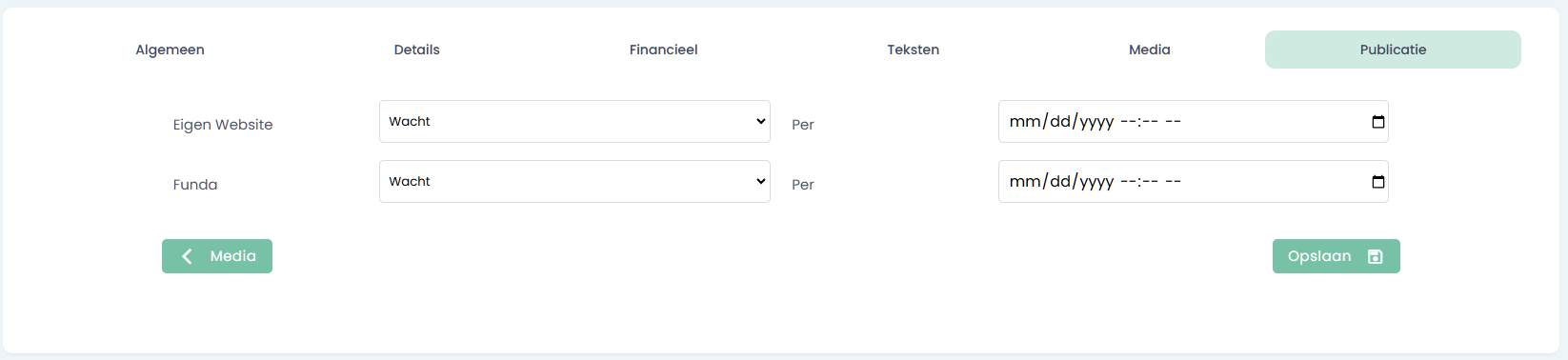This screenshot has height=360, width=1568.
Task: Go back with the Media button
Action: 217,256
